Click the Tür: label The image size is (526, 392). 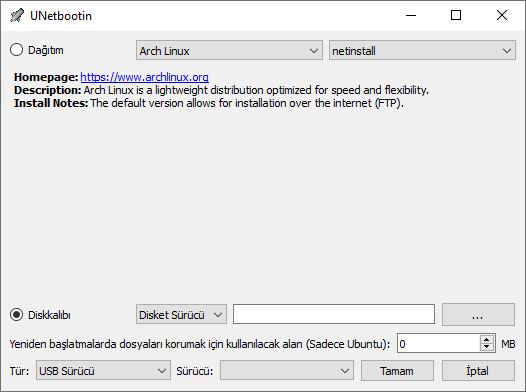click(19, 371)
